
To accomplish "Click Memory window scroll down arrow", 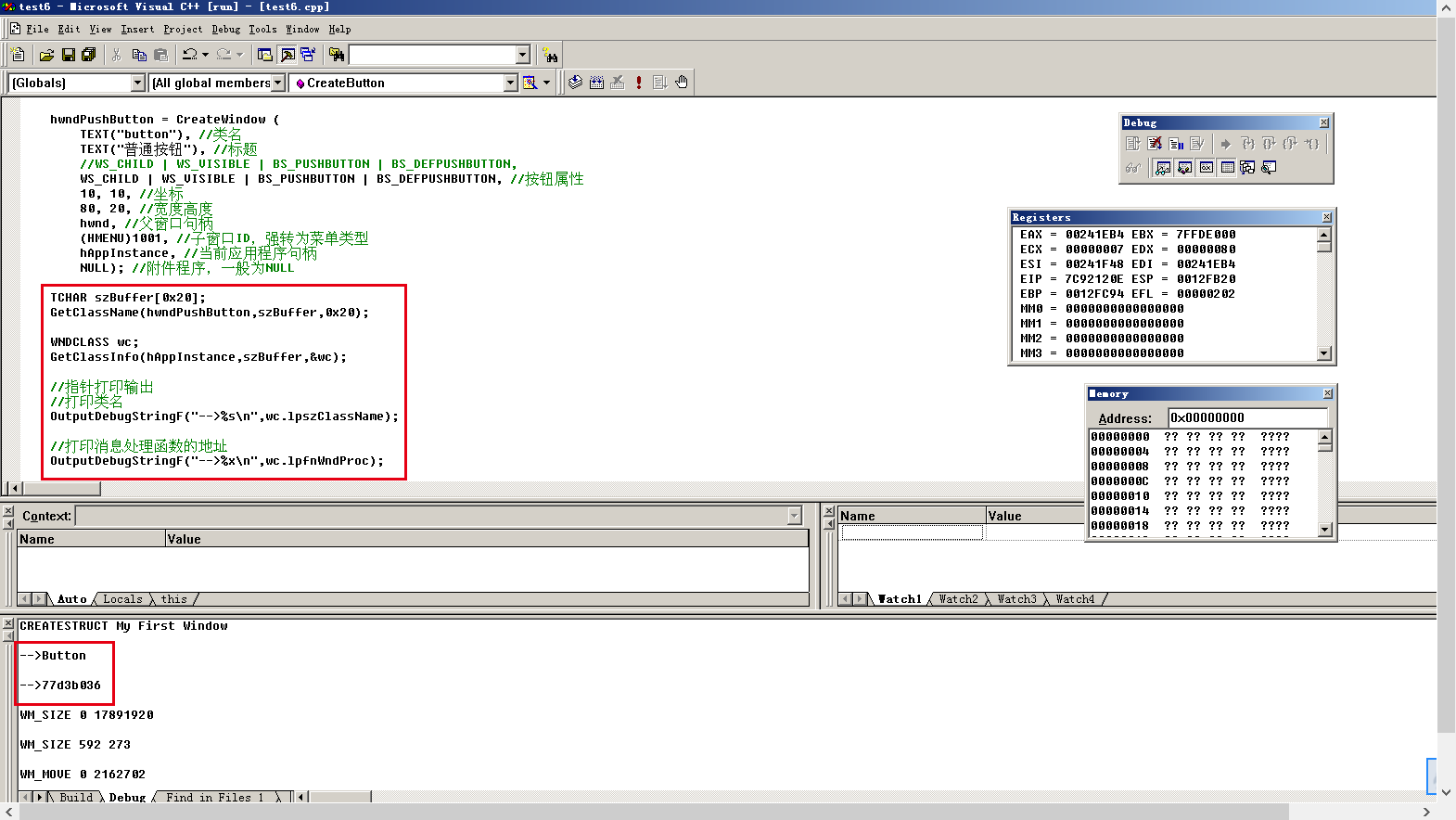I will (x=1325, y=530).
